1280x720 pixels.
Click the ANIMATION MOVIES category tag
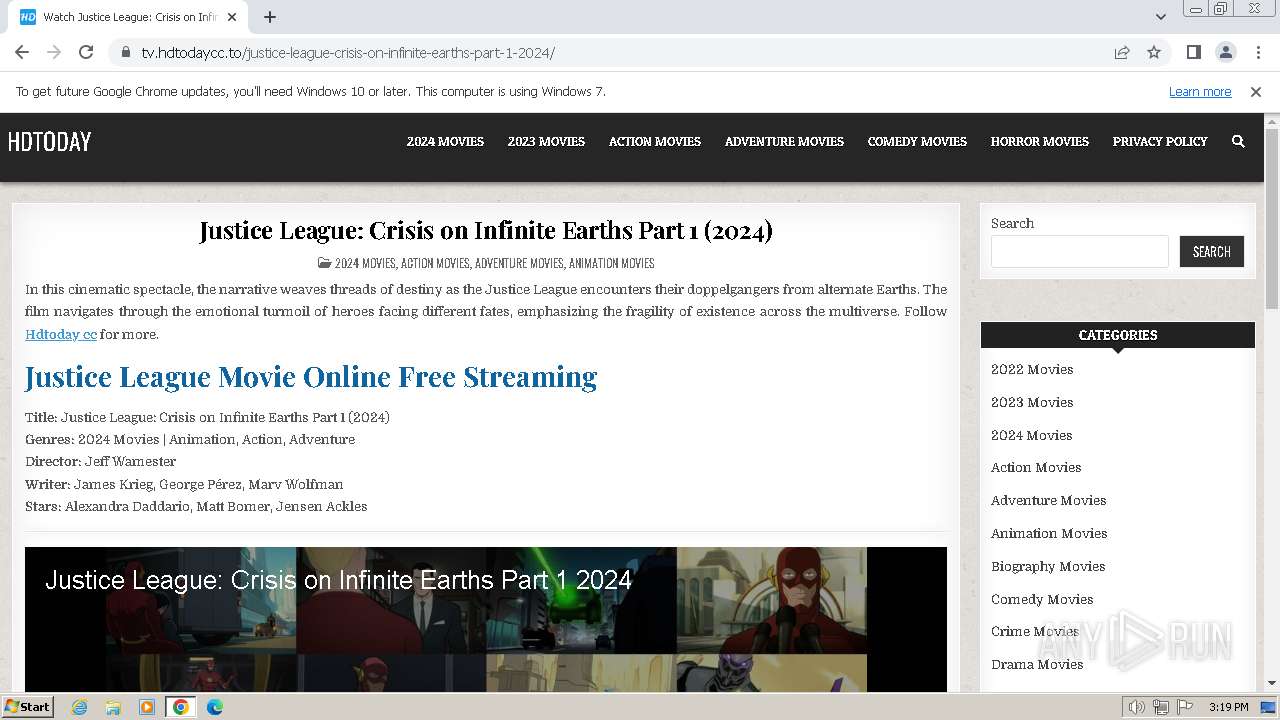(x=612, y=263)
